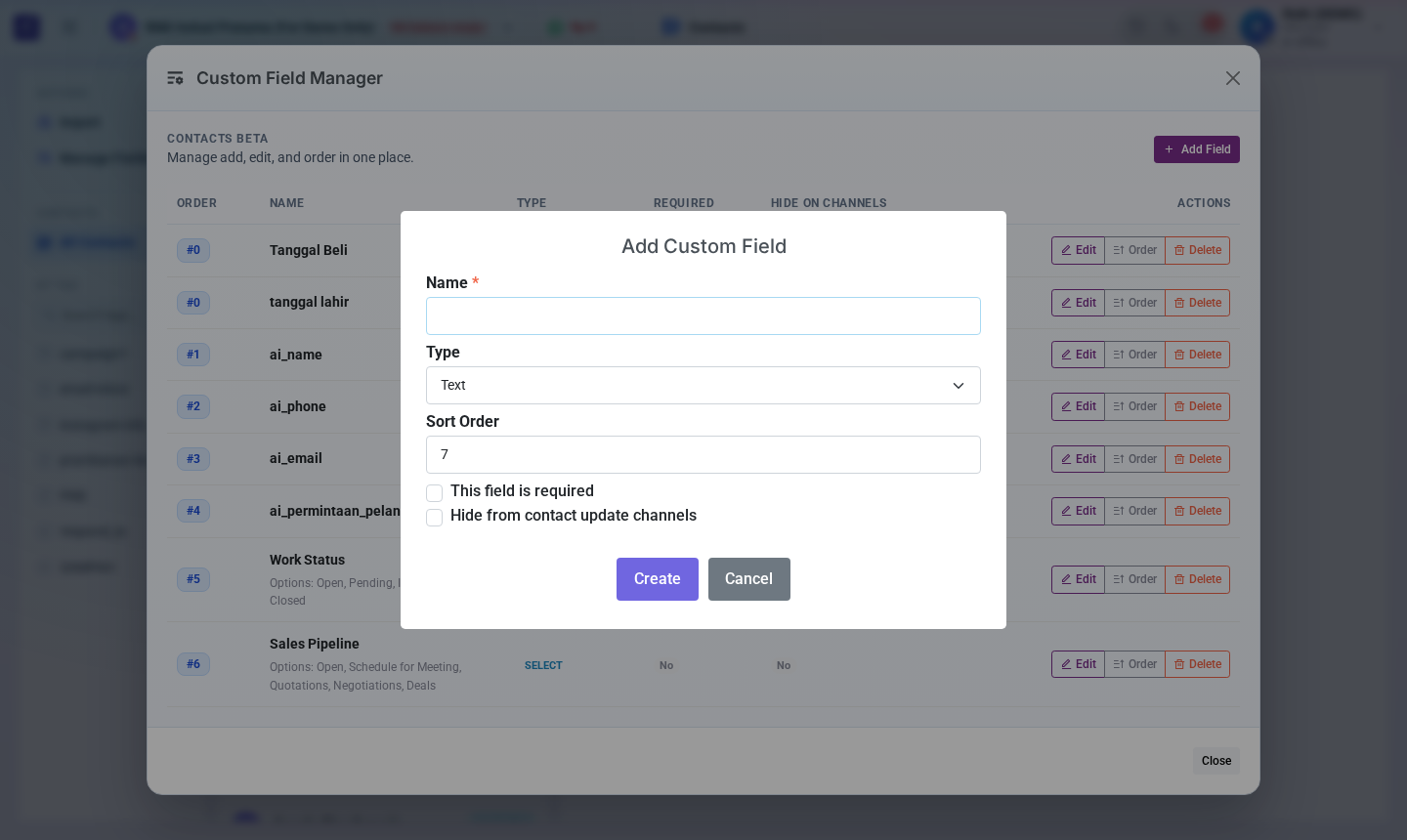Delete the ai_phone field
This screenshot has width=1407, height=840.
pos(1198,406)
